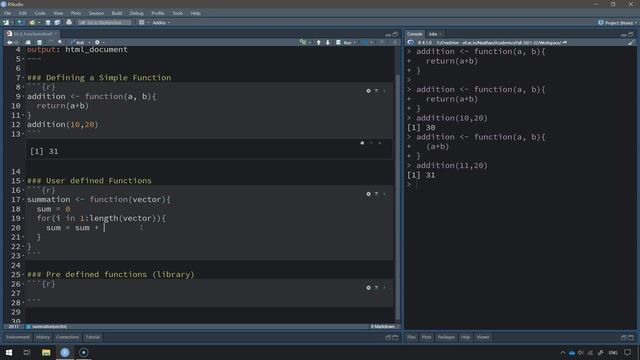The height and width of the screenshot is (360, 640).
Task: Collapse the Defining a Simple Function section
Action: [23, 78]
